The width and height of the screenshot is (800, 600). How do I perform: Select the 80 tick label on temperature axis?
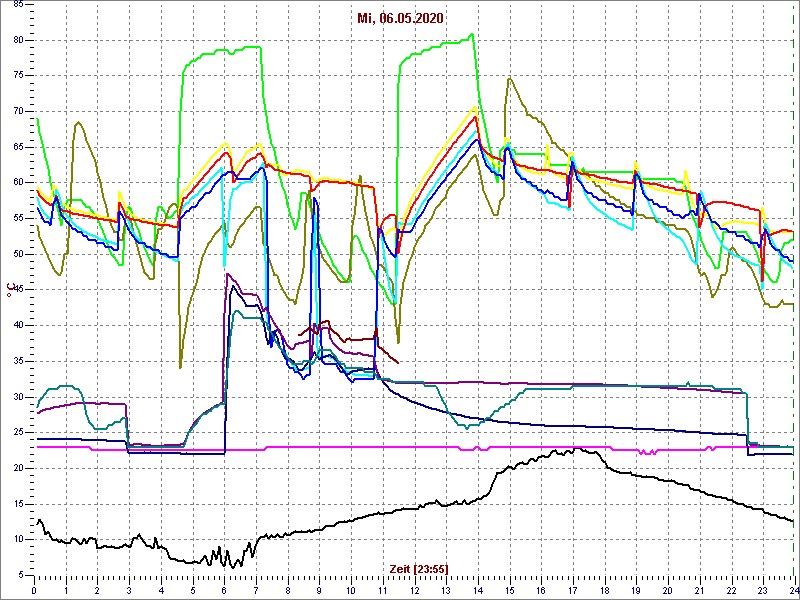click(x=17, y=40)
